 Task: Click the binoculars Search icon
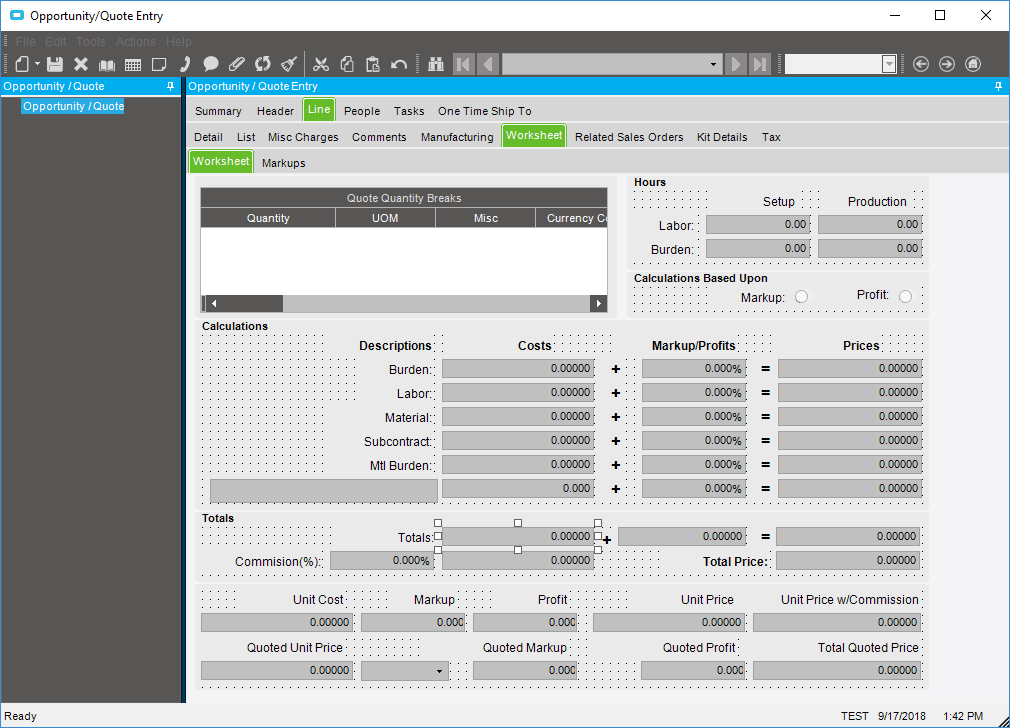(x=436, y=64)
